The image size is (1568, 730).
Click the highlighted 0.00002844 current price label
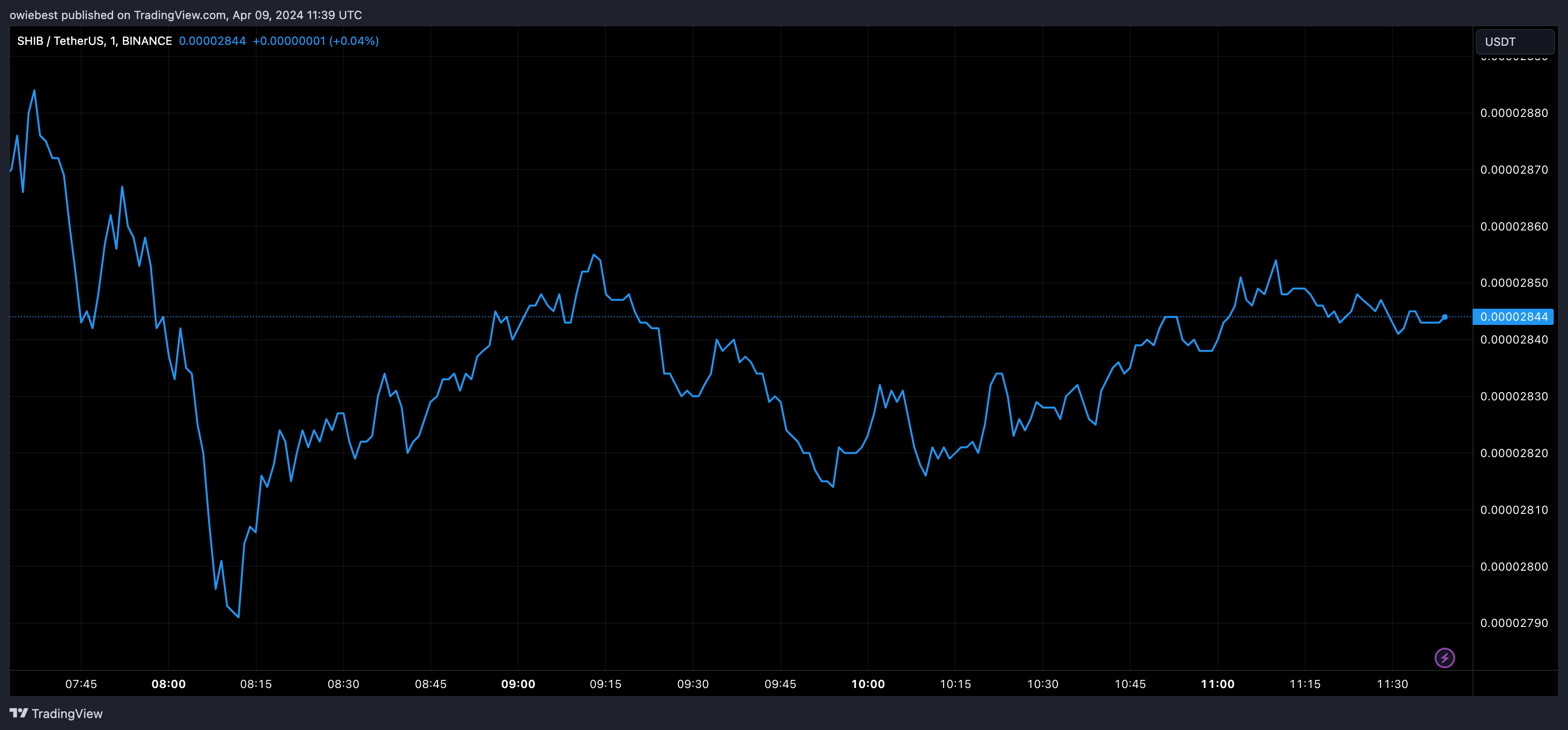coord(1513,317)
